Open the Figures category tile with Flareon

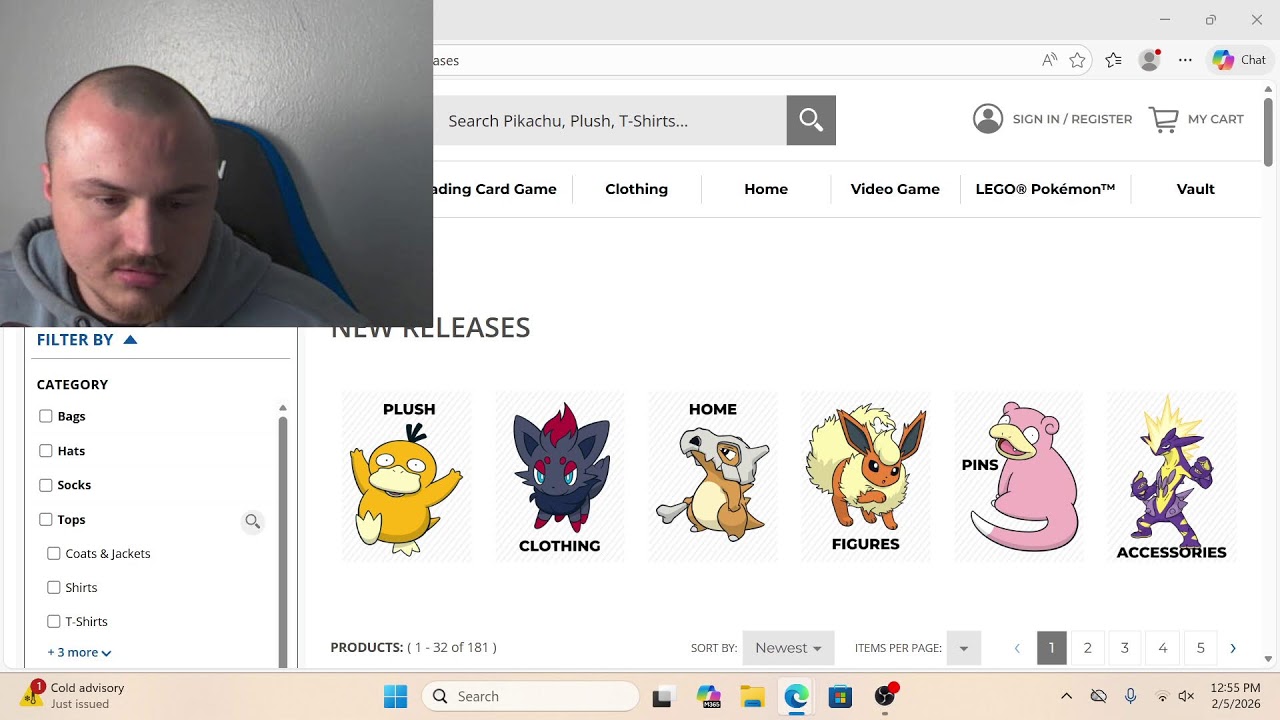(866, 476)
